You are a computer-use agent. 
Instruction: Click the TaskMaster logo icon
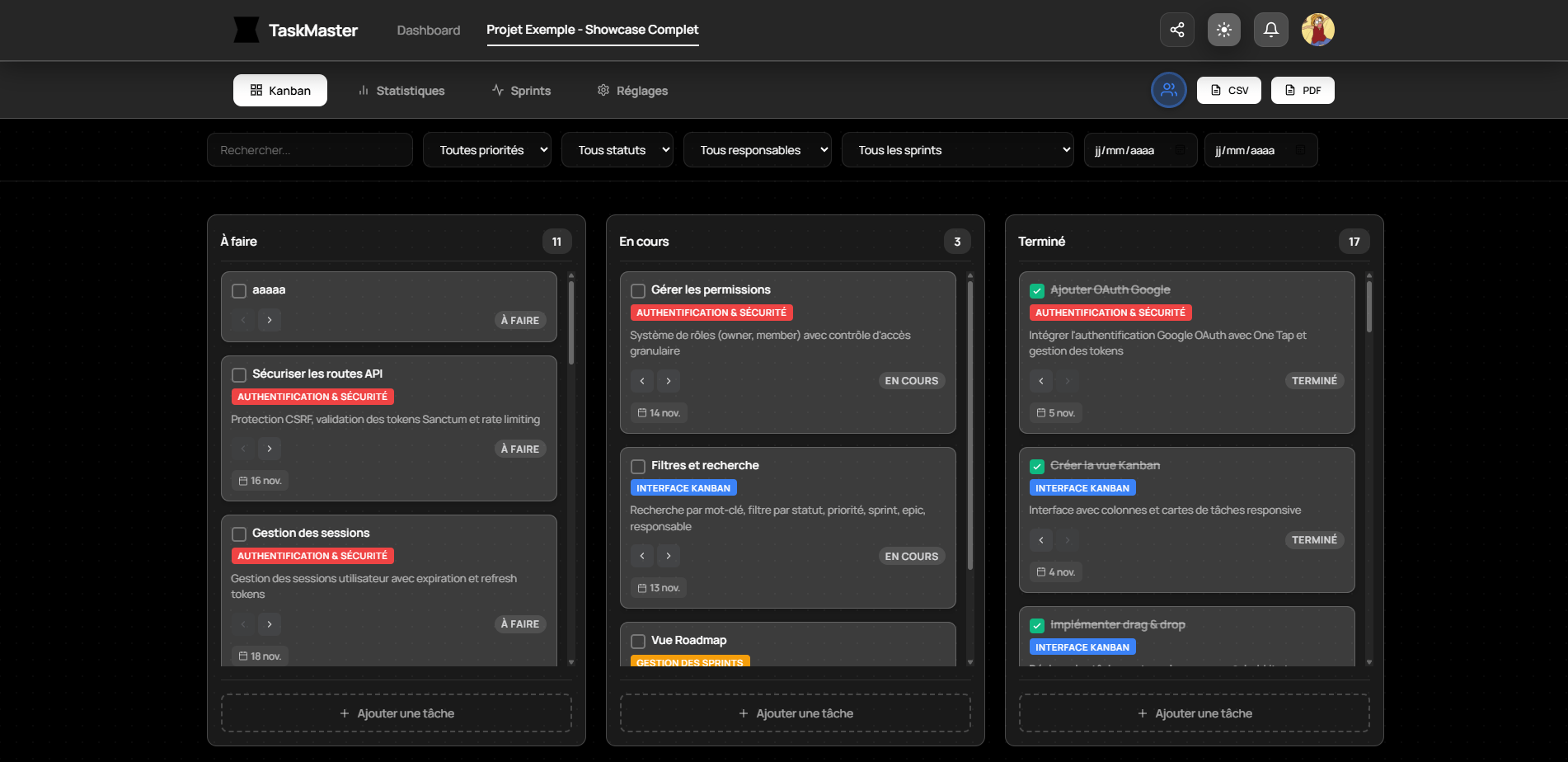pos(245,30)
